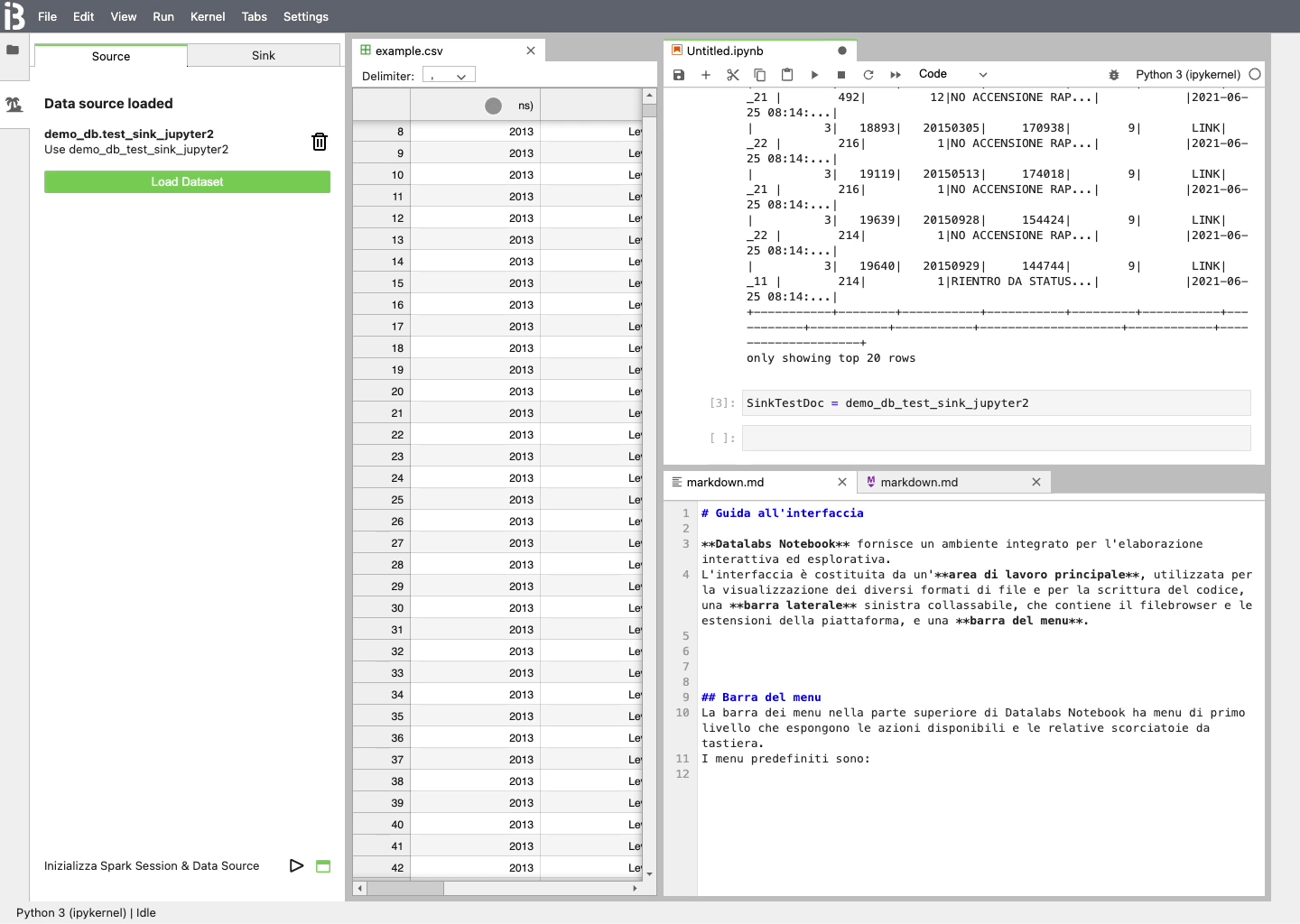The image size is (1300, 924).
Task: Insert a new cell below
Action: point(706,74)
